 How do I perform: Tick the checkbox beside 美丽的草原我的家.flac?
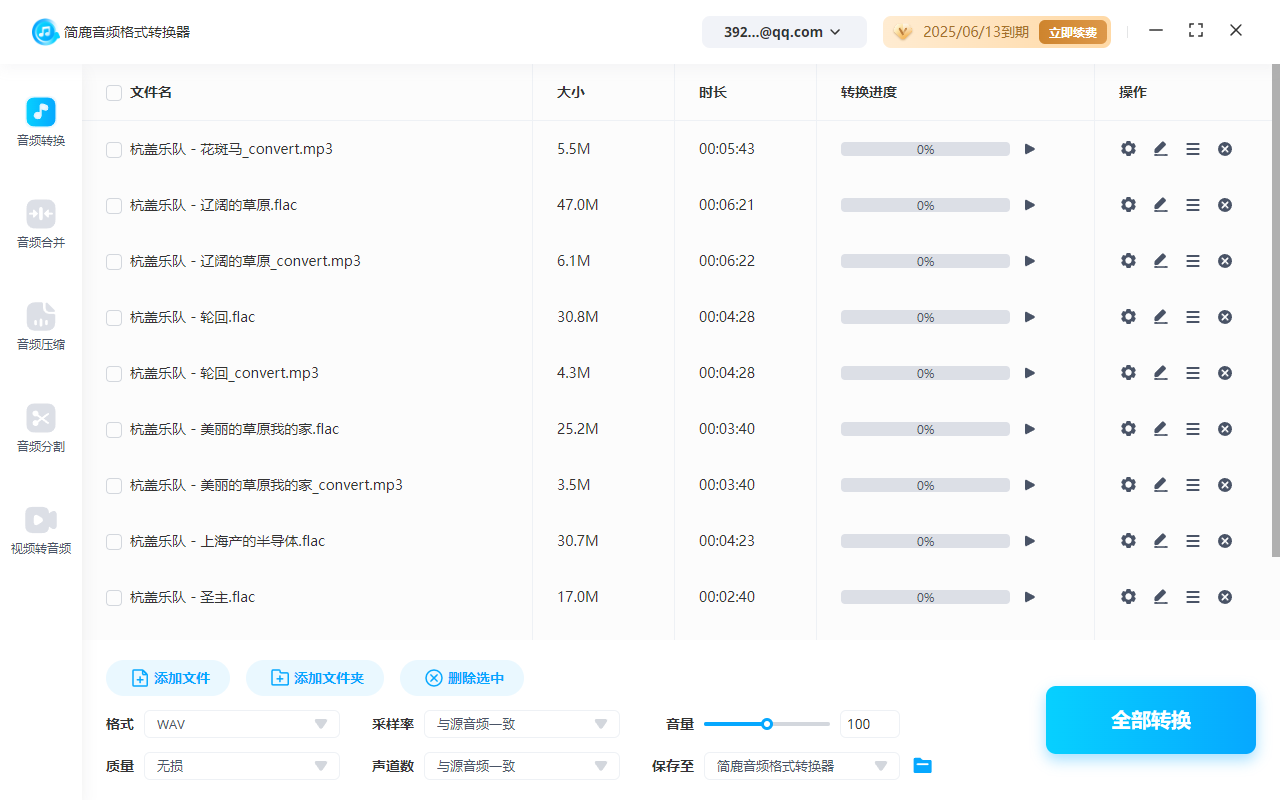point(113,428)
